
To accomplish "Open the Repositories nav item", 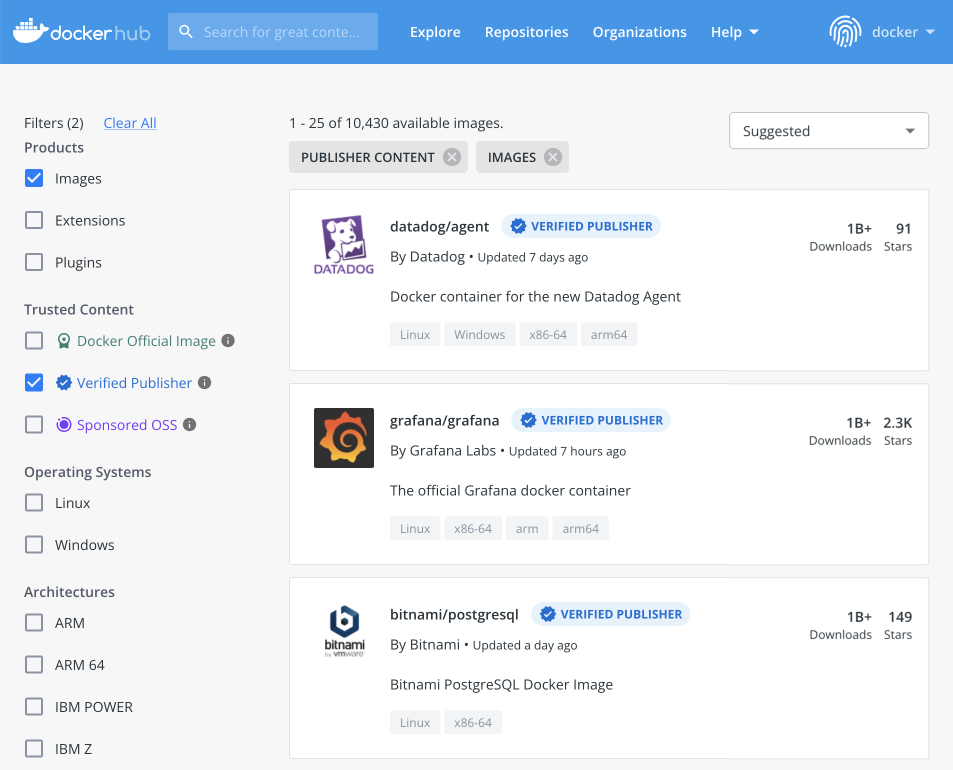I will [526, 32].
